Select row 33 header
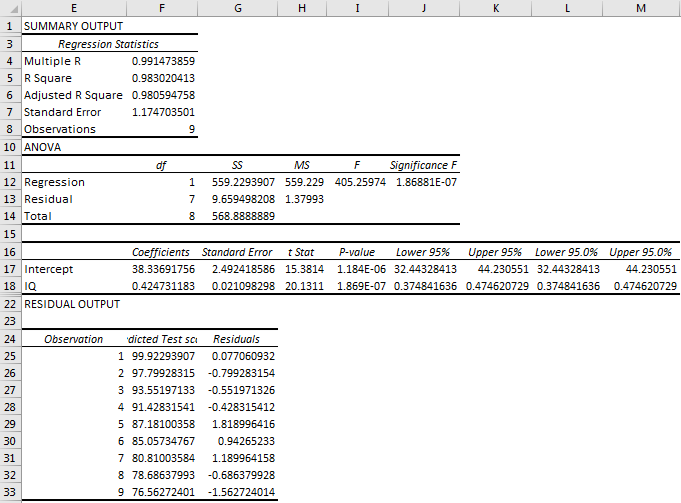Viewport: 681px width, 503px height. click(x=10, y=492)
